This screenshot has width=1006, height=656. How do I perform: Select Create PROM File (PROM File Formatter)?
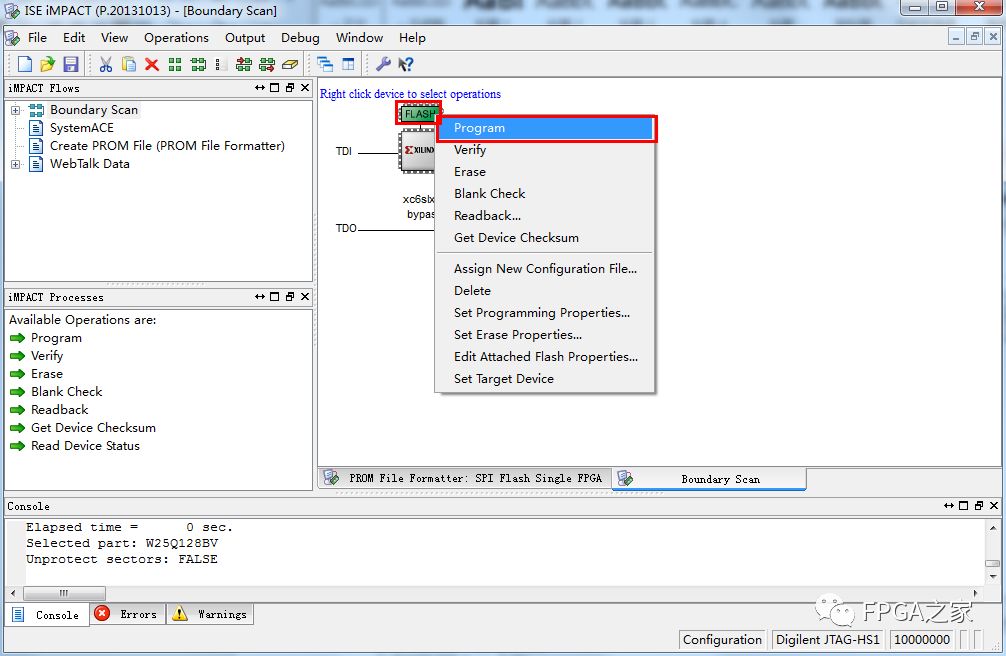(x=167, y=146)
